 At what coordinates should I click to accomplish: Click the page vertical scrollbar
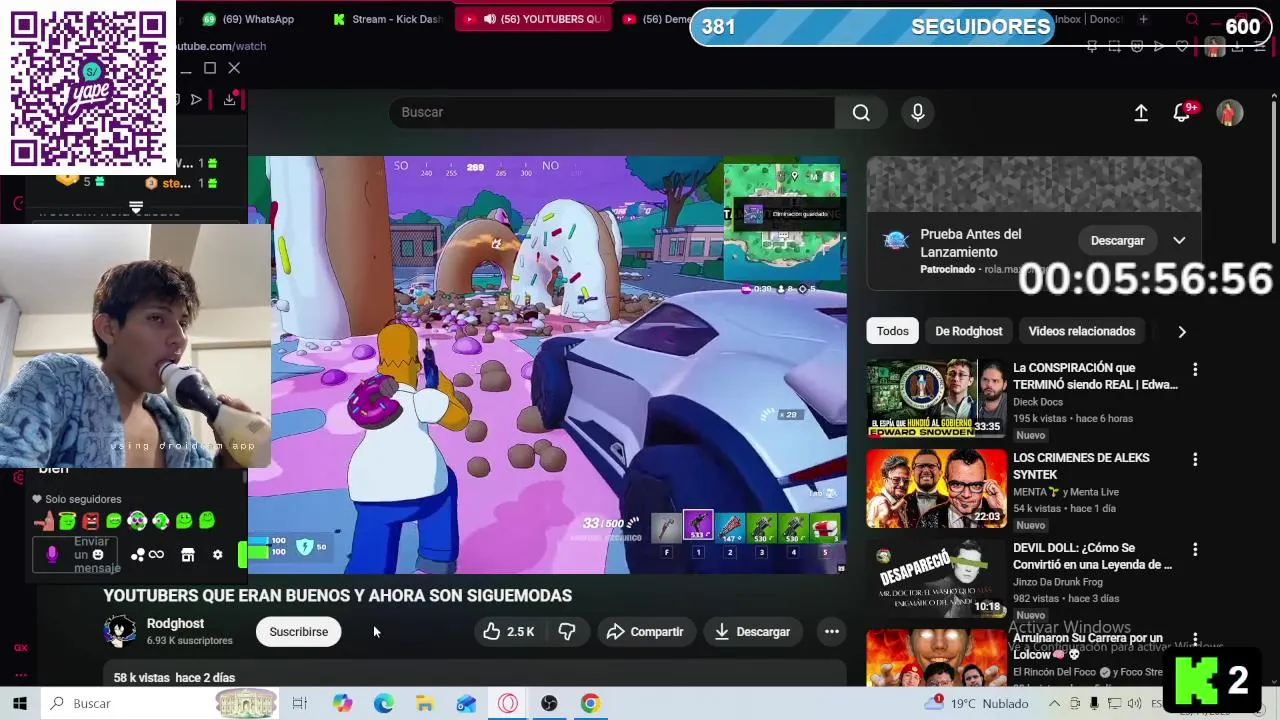coord(1274,170)
